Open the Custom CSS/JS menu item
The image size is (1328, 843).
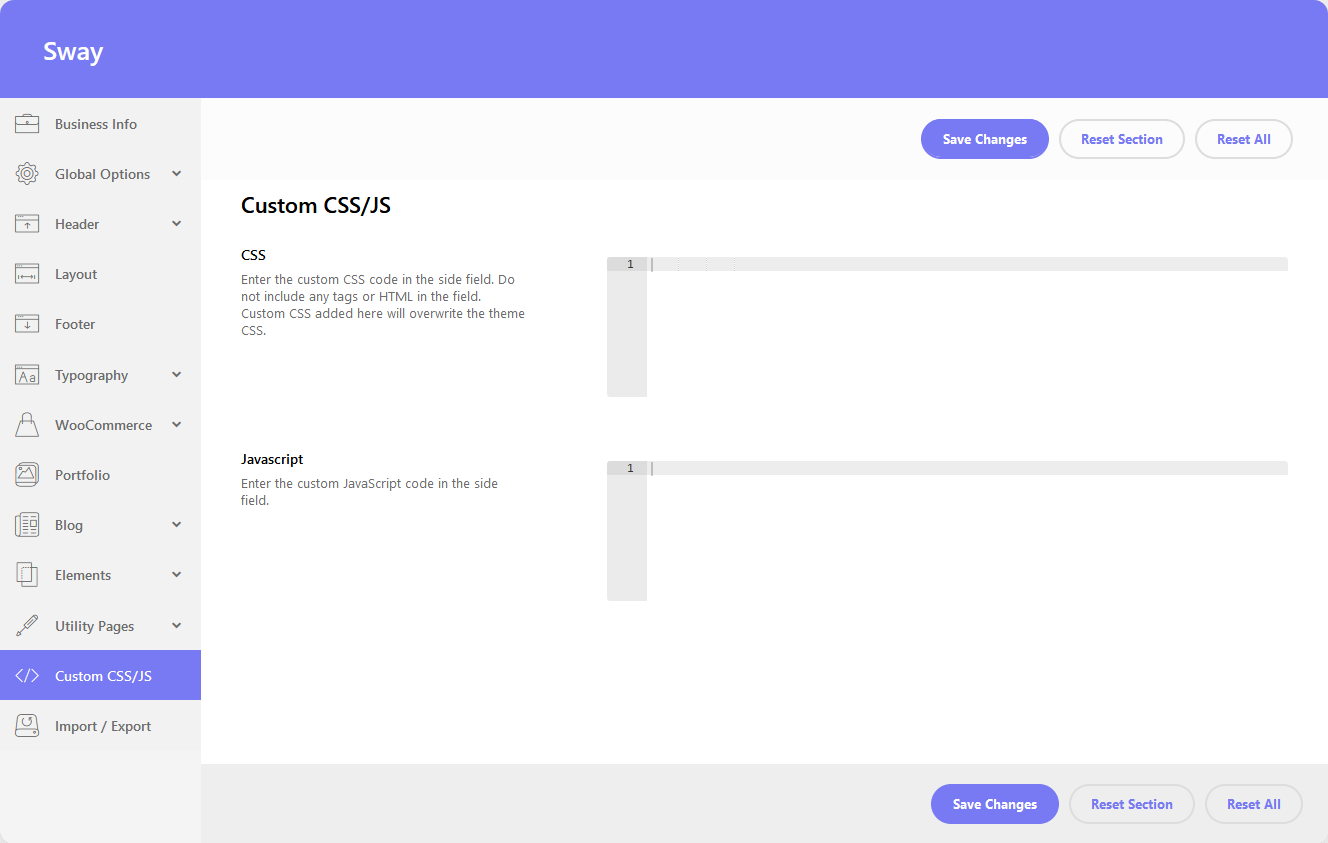(x=103, y=676)
